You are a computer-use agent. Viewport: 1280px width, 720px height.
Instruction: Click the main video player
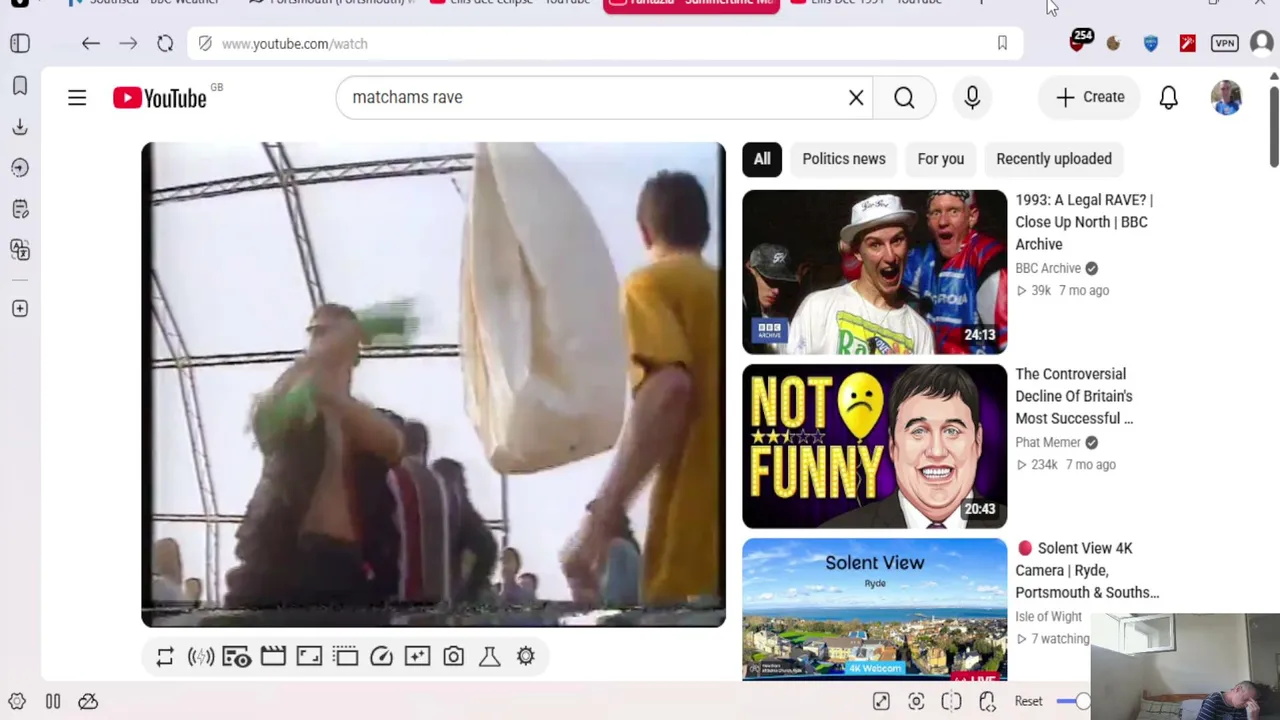coord(434,385)
